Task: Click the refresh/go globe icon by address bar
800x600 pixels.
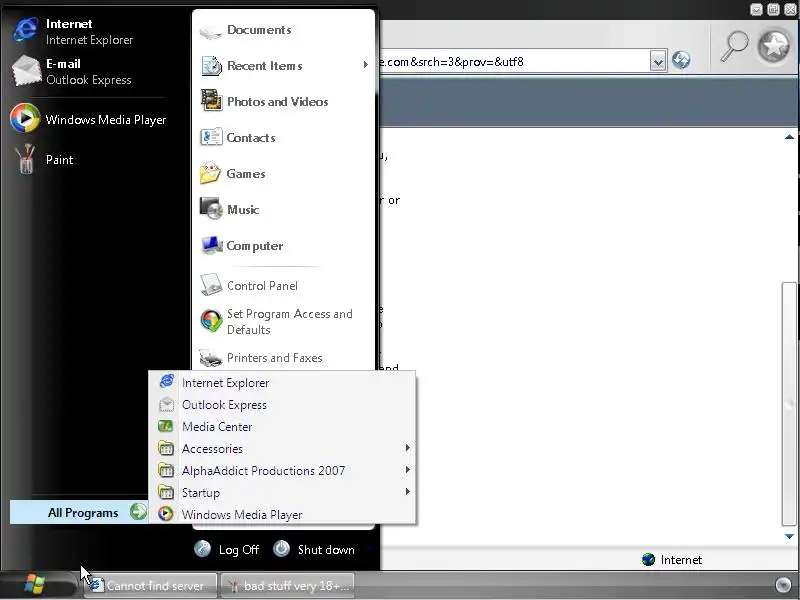Action: (x=681, y=60)
